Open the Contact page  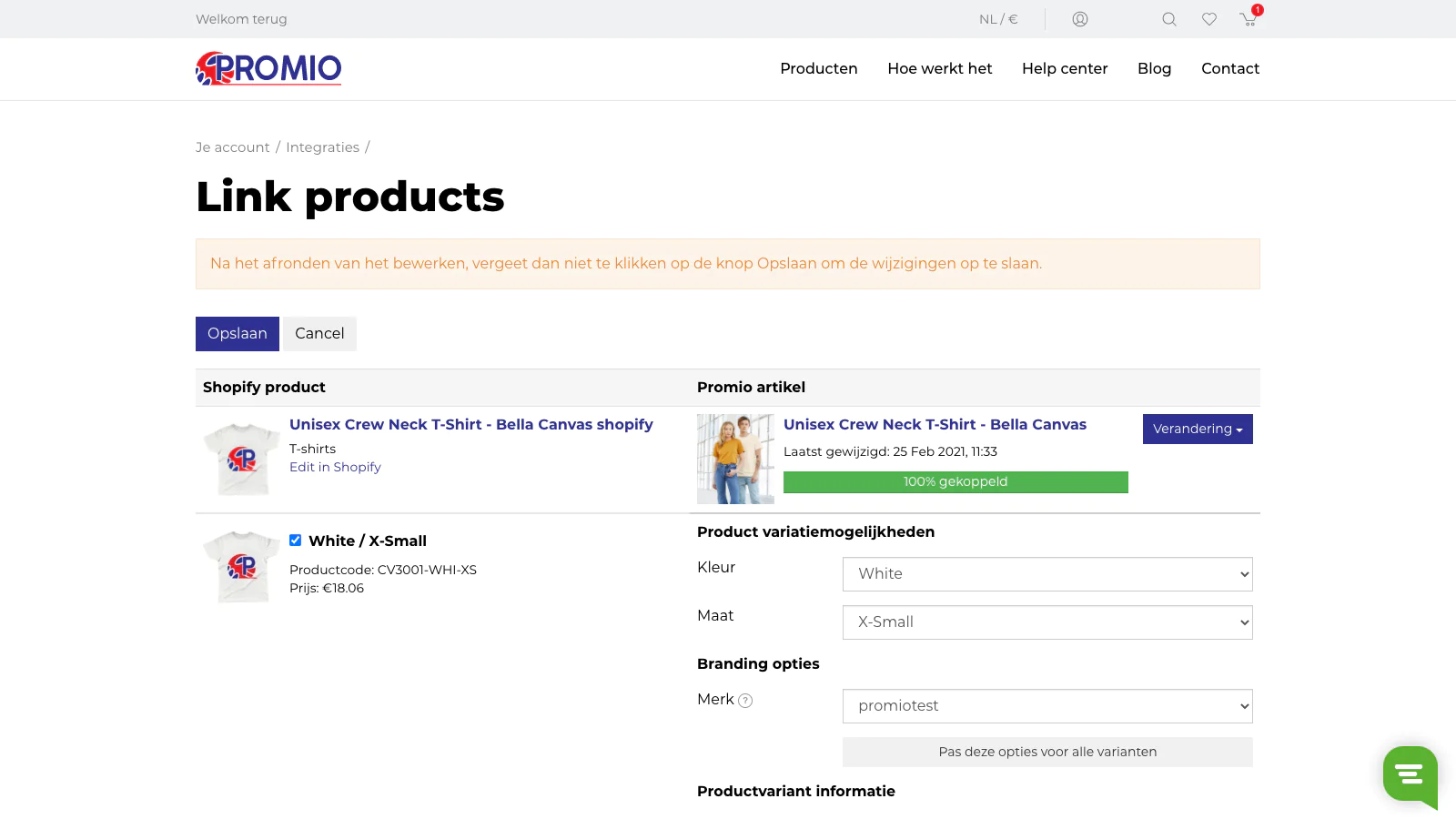point(1230,68)
